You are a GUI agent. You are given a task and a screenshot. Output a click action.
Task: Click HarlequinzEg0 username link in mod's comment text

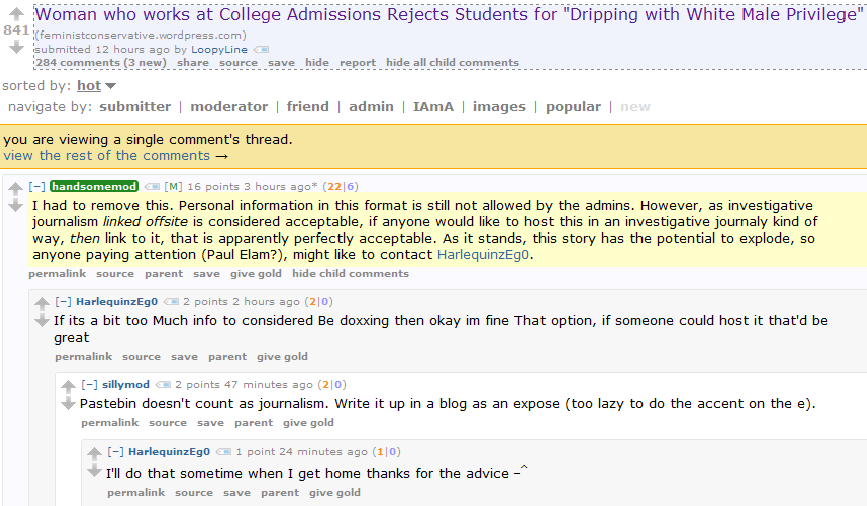[483, 255]
